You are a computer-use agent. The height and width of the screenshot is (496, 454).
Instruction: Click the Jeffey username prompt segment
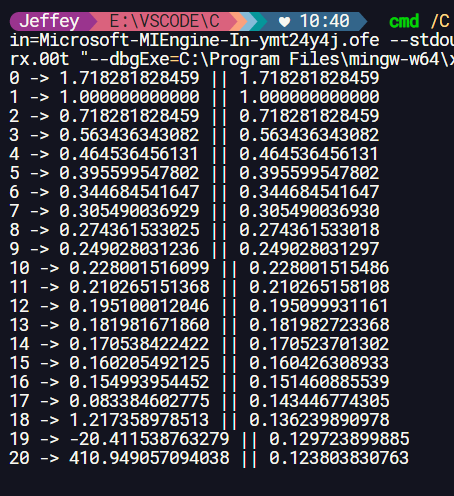point(49,21)
